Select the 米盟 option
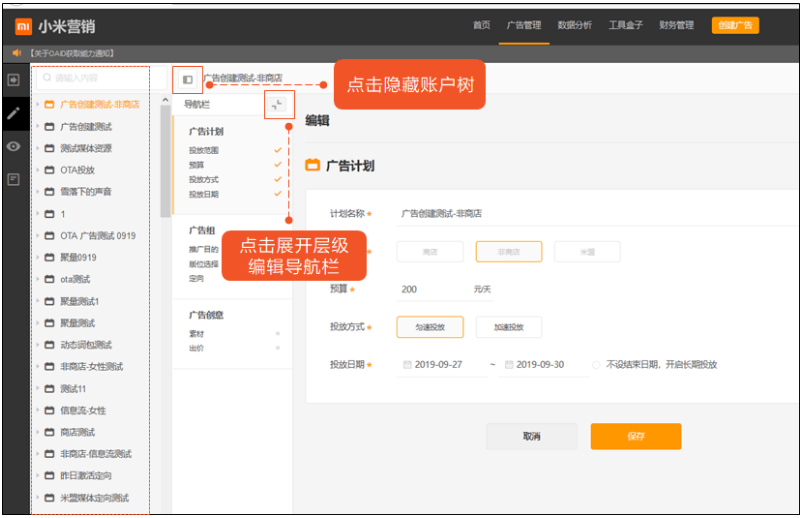The height and width of the screenshot is (518, 800). 587,252
